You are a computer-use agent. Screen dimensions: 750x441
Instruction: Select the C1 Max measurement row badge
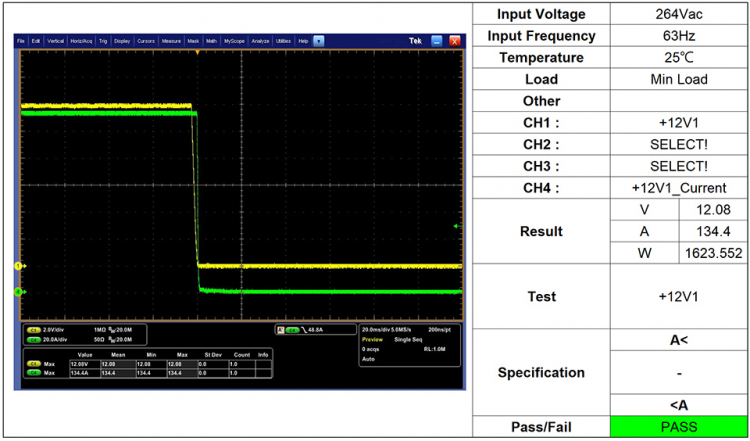(33, 364)
